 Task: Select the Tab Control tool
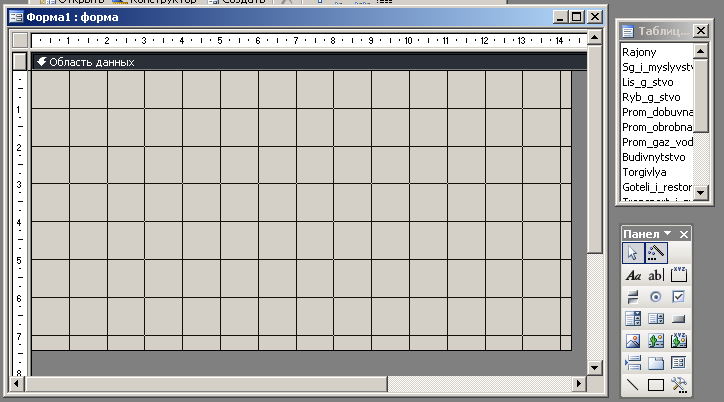656,363
